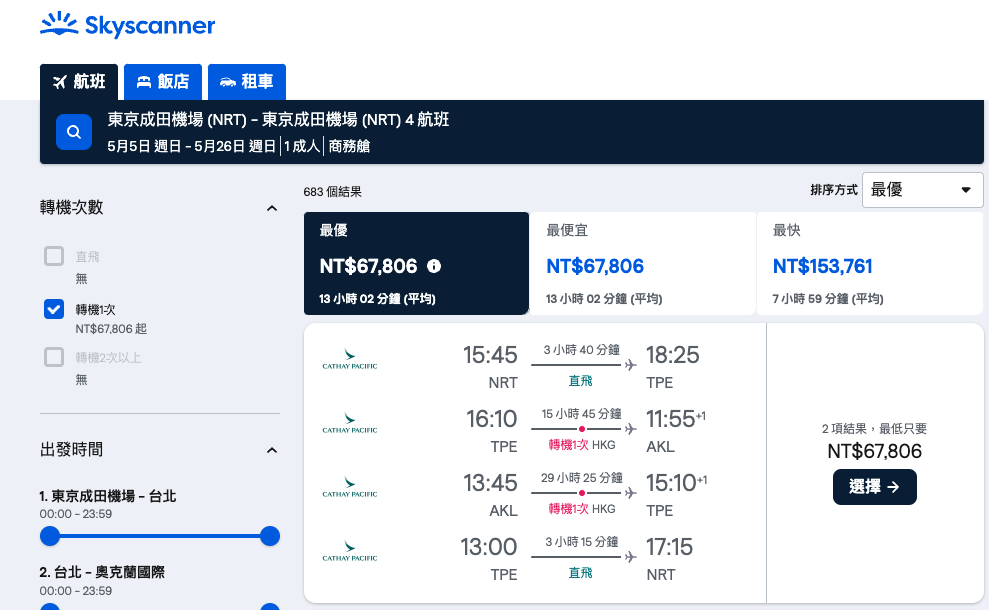Uncheck the 轉機1次 checkbox
This screenshot has width=989, height=610.
[54, 309]
